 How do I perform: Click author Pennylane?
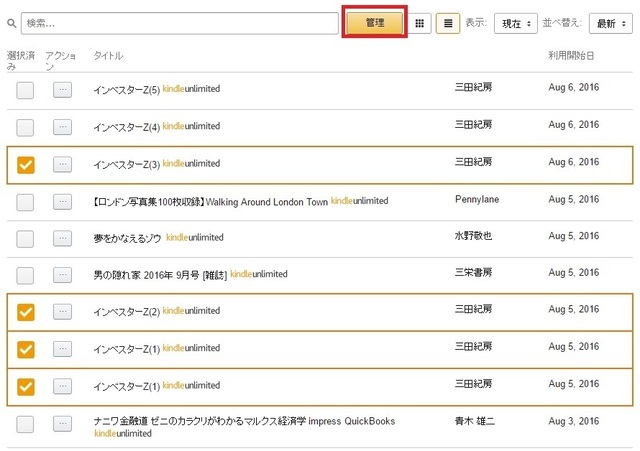(477, 199)
